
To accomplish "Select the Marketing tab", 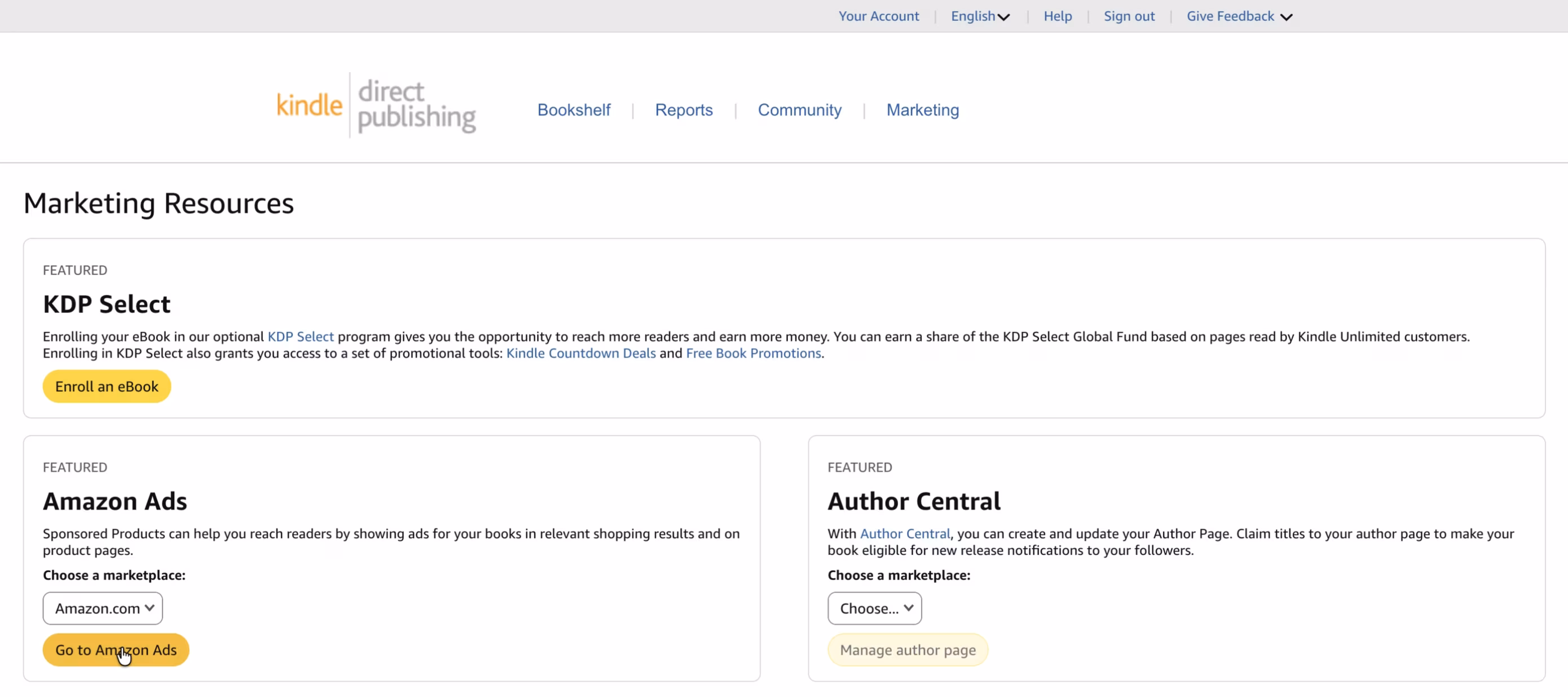I will [922, 110].
